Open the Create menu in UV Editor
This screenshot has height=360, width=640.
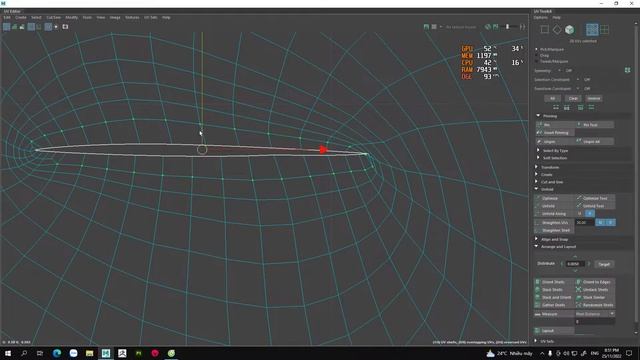tap(21, 18)
